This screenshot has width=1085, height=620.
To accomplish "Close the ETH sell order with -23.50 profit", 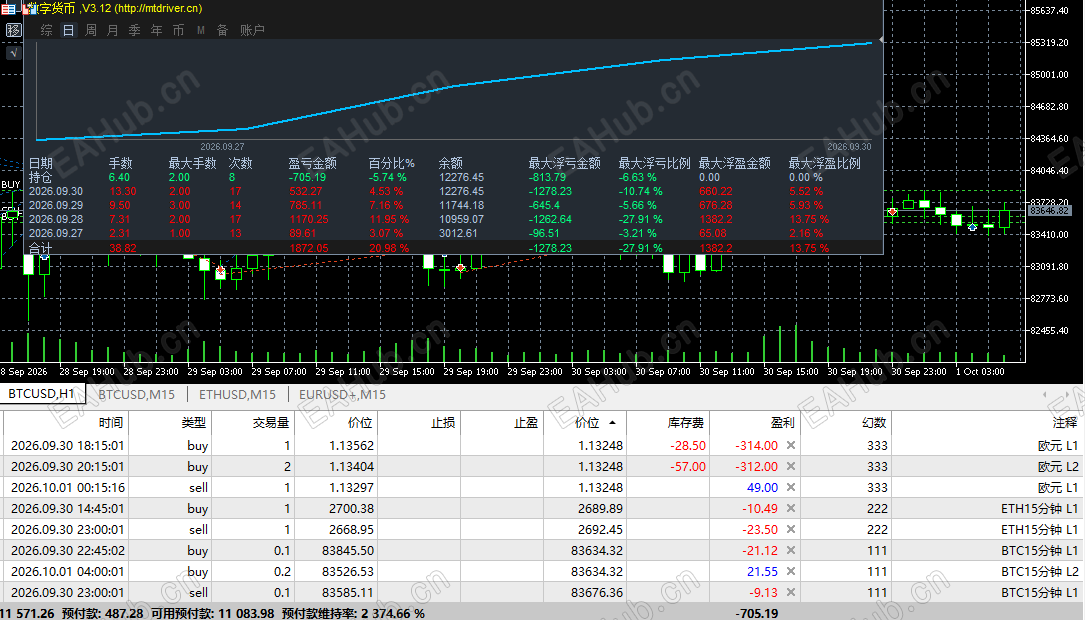I will 791,529.
